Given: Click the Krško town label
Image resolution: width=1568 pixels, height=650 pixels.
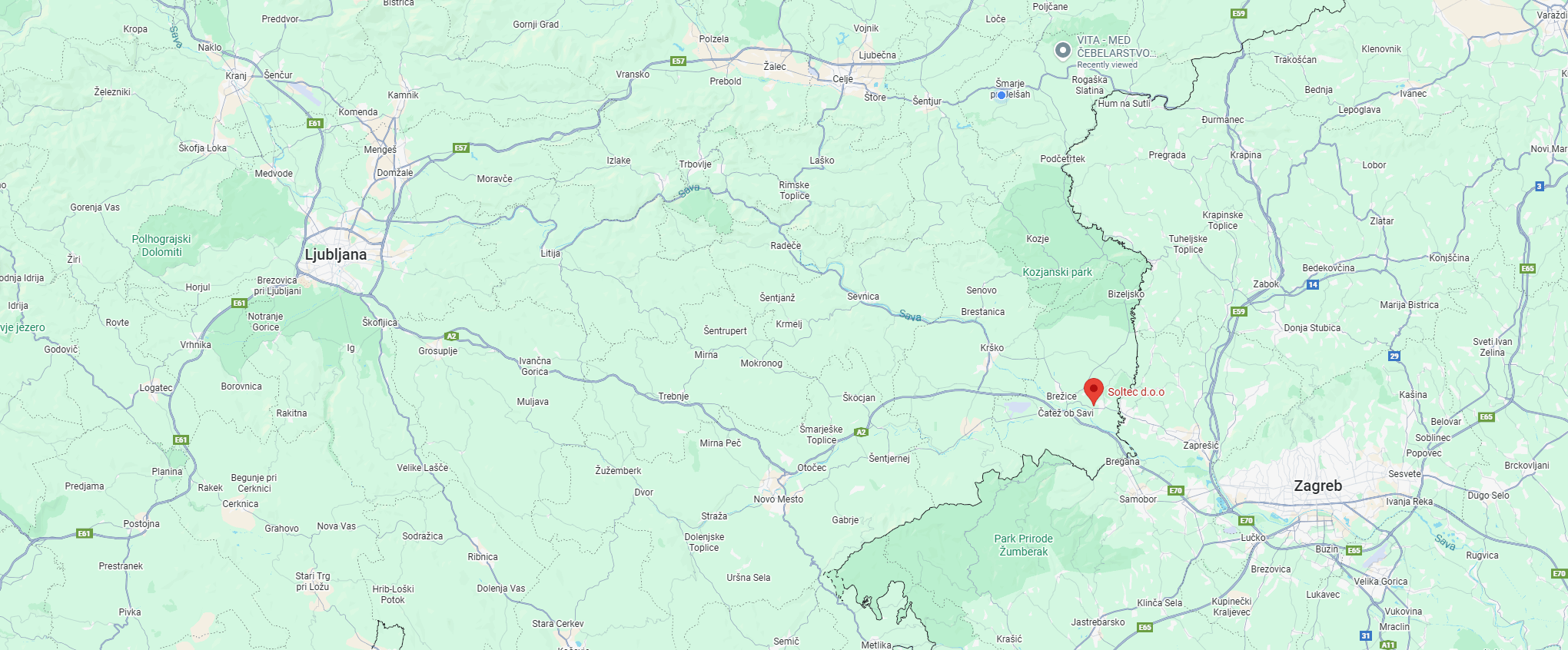Looking at the screenshot, I should [992, 348].
